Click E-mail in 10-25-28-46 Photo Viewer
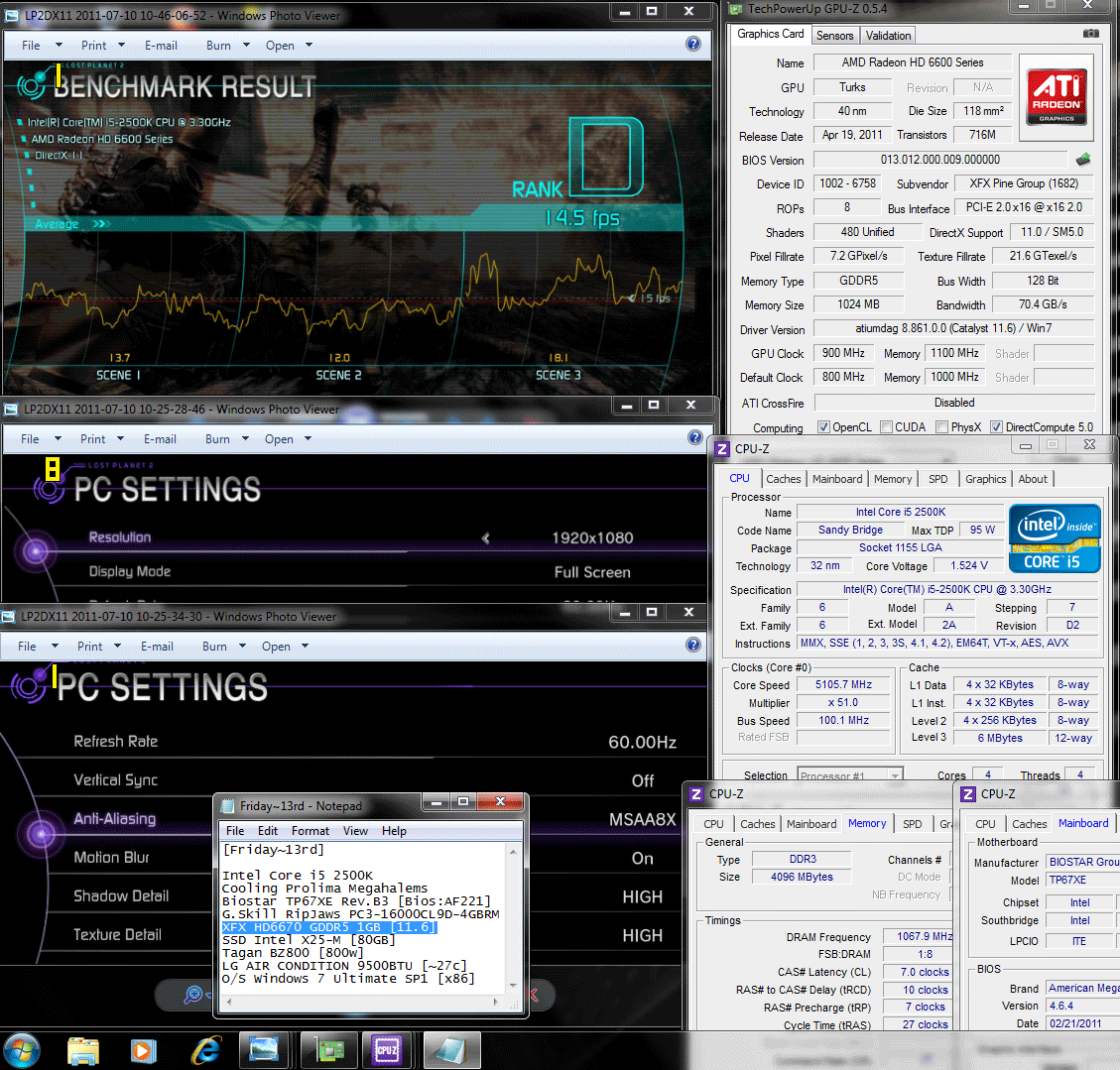The height and width of the screenshot is (1070, 1120). pos(160,439)
